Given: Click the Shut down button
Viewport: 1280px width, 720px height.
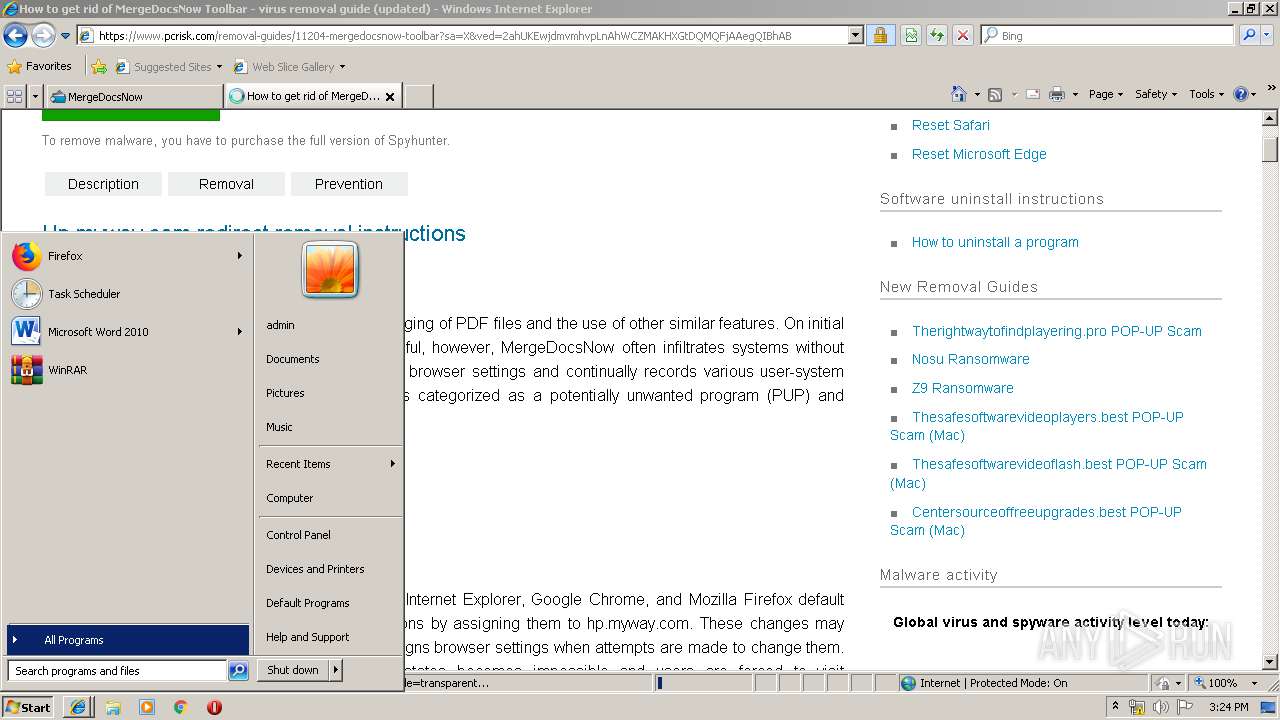Looking at the screenshot, I should [293, 670].
